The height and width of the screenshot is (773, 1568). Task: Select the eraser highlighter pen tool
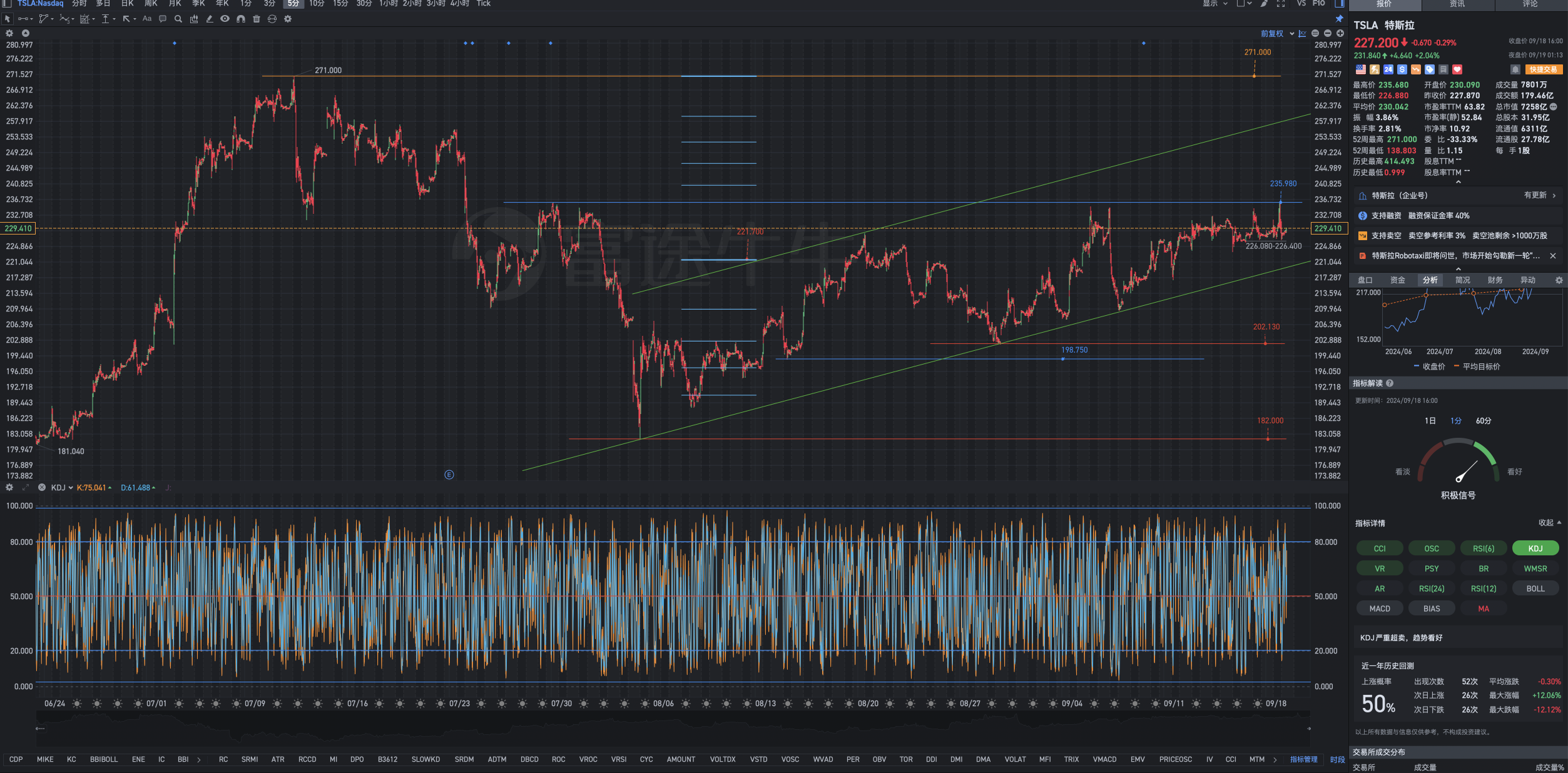[210, 19]
